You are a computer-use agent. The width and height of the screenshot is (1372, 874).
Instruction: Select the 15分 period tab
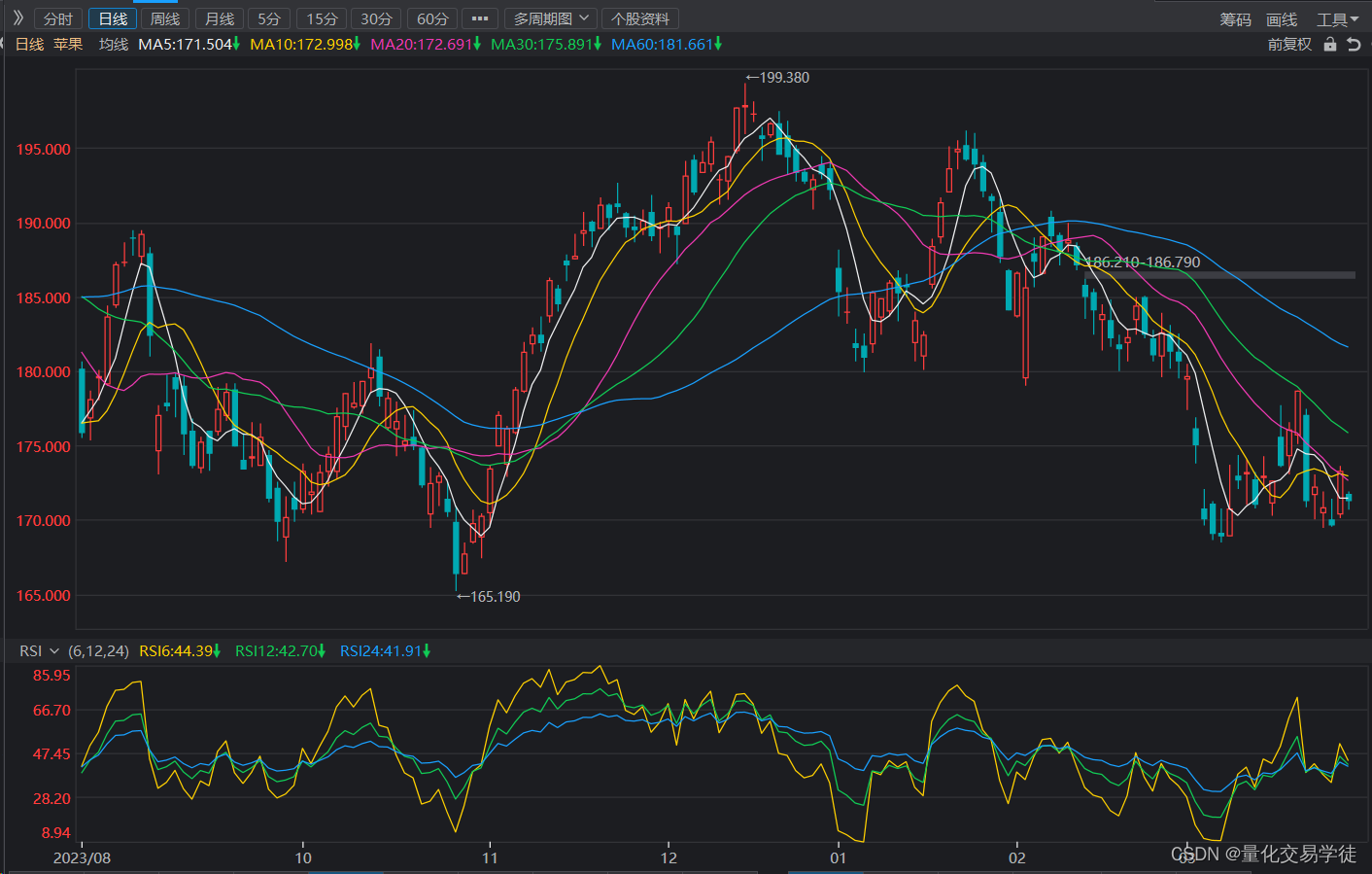(322, 18)
